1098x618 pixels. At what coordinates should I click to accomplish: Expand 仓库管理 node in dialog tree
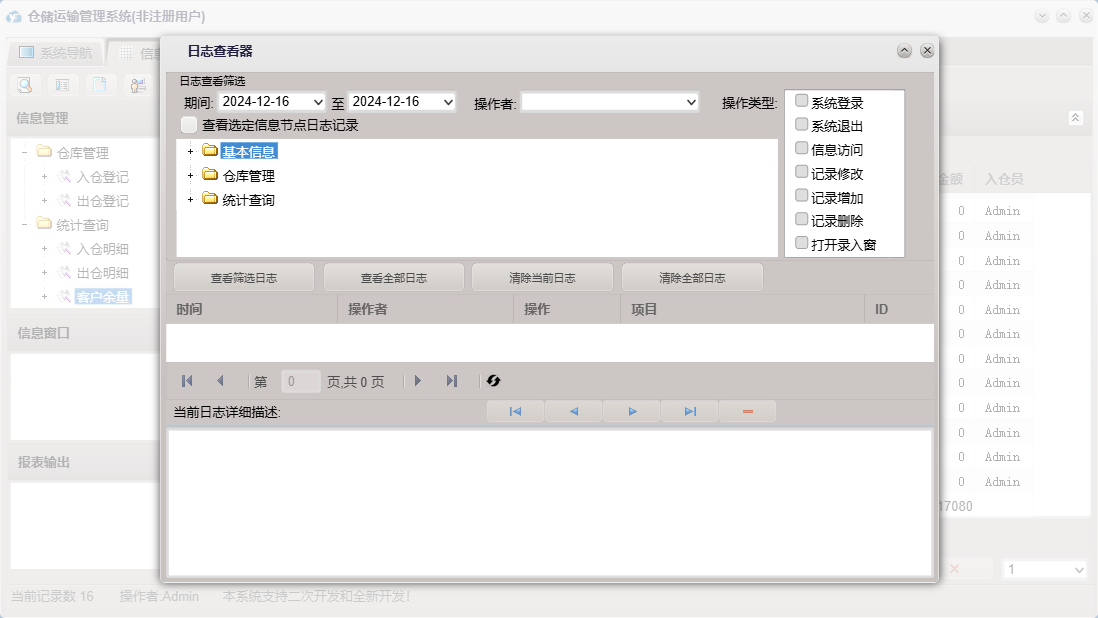point(190,176)
